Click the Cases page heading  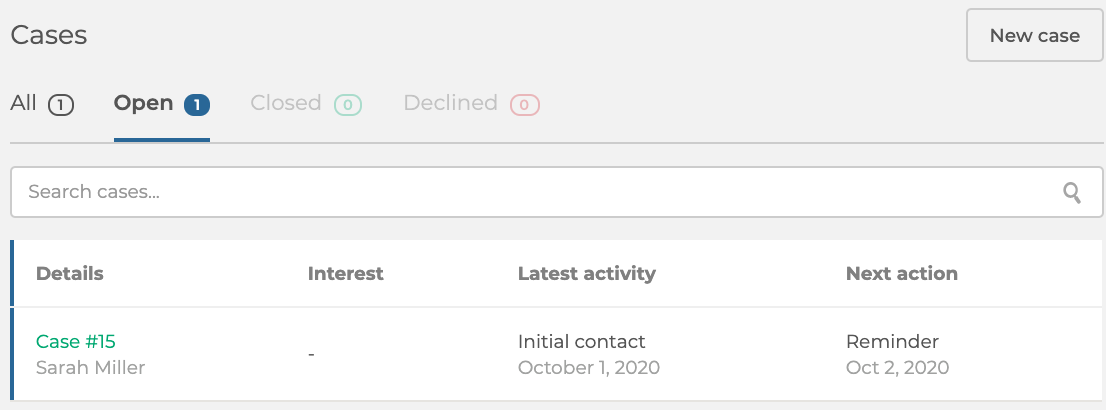[x=49, y=35]
